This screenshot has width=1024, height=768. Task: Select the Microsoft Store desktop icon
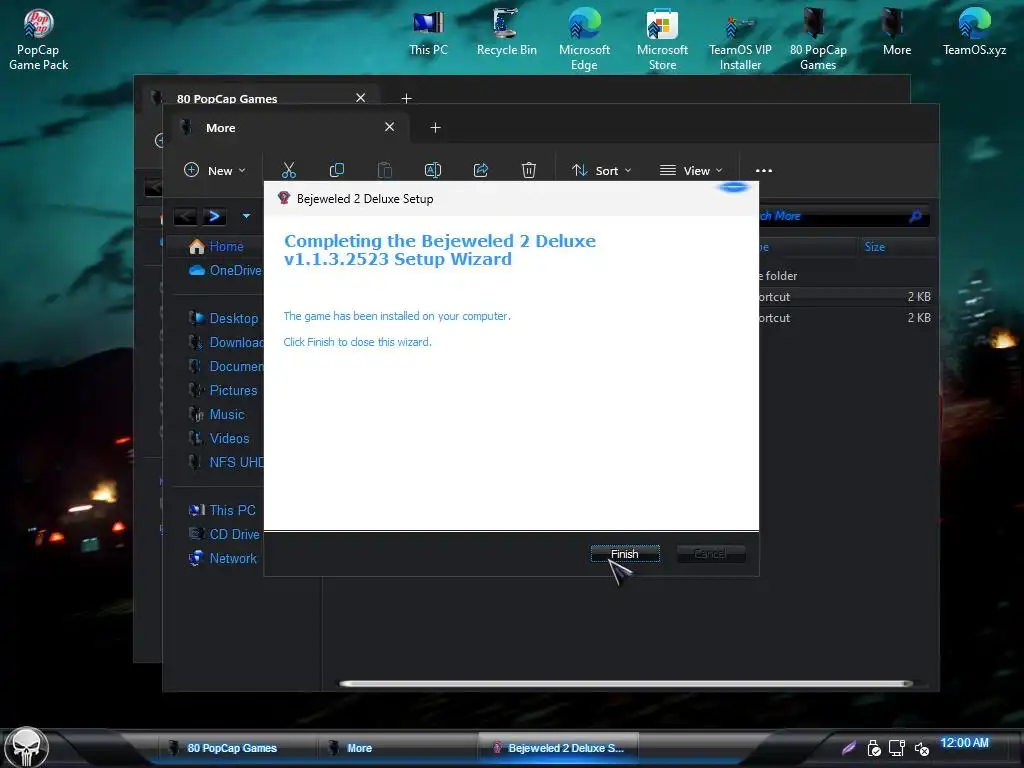pos(662,39)
